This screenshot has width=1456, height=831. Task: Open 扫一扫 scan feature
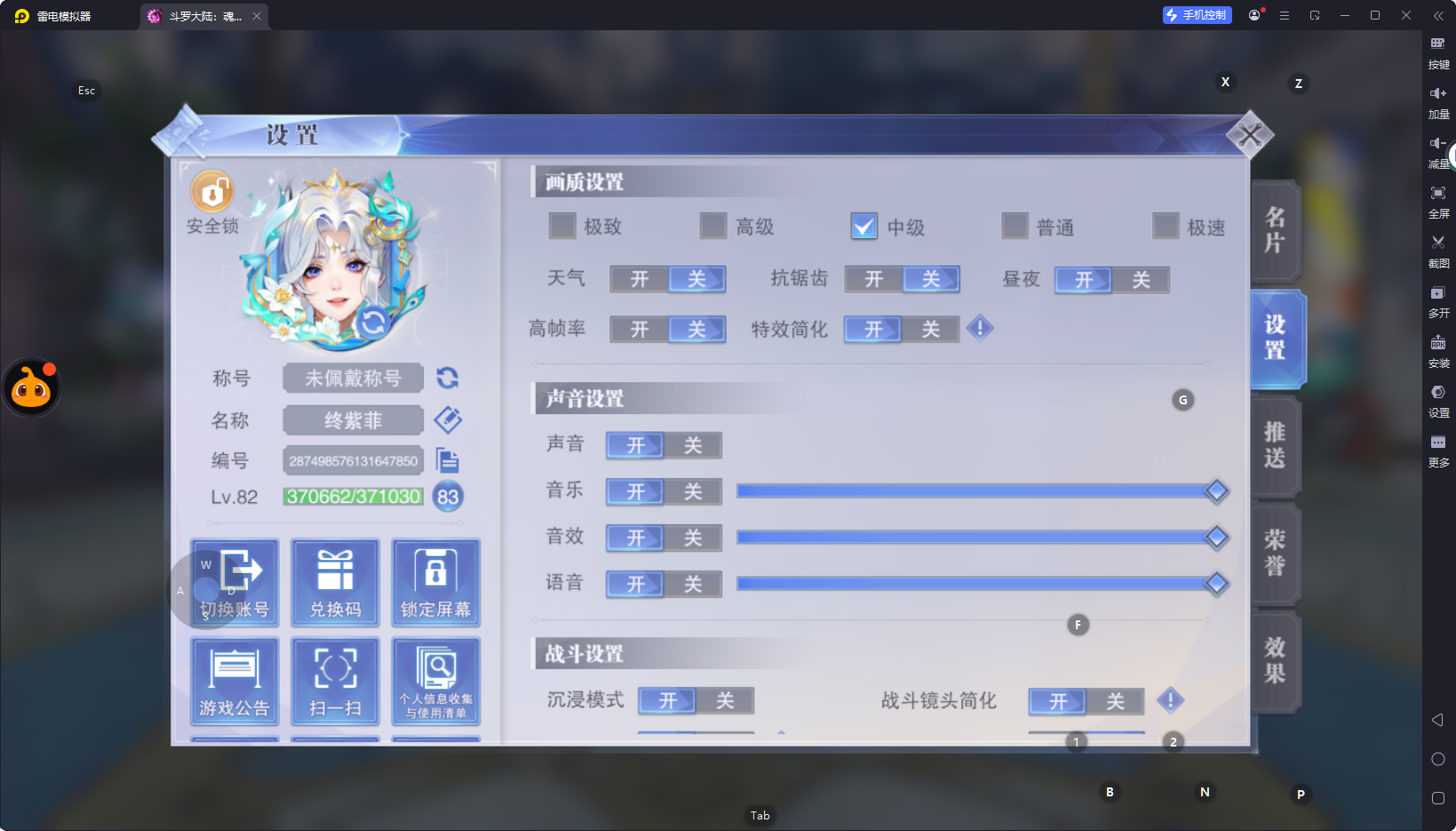(335, 681)
